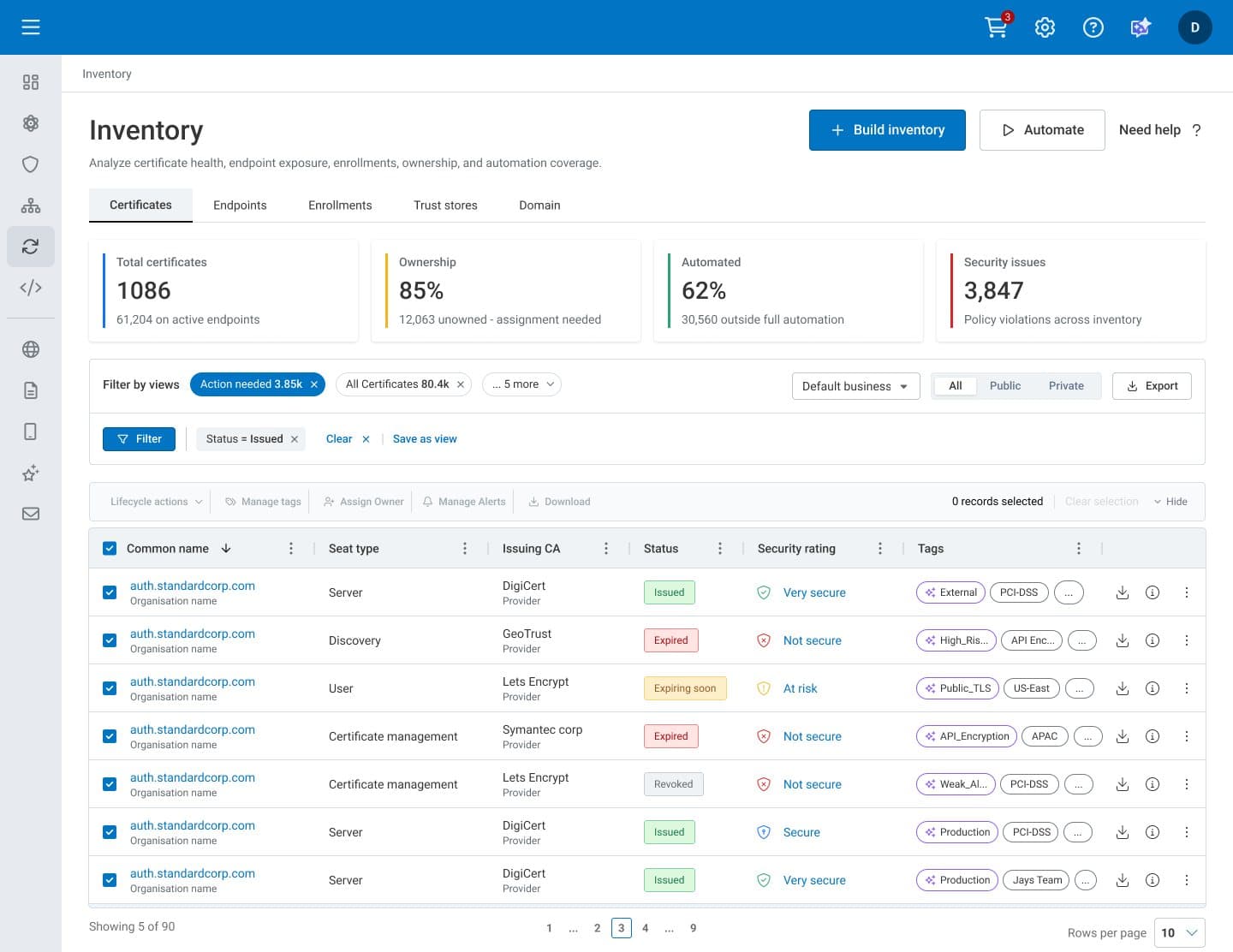The height and width of the screenshot is (952, 1233).
Task: Uncheck the Symantec corp row checkbox
Action: point(110,736)
